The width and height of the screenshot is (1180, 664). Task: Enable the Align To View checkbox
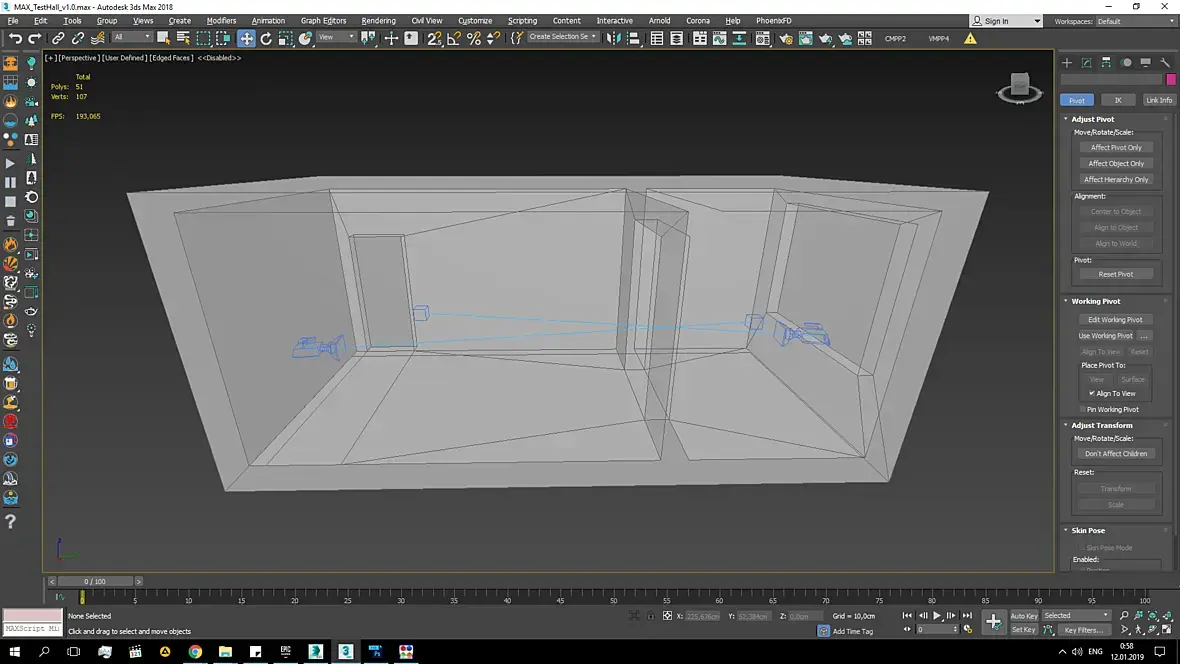1092,393
